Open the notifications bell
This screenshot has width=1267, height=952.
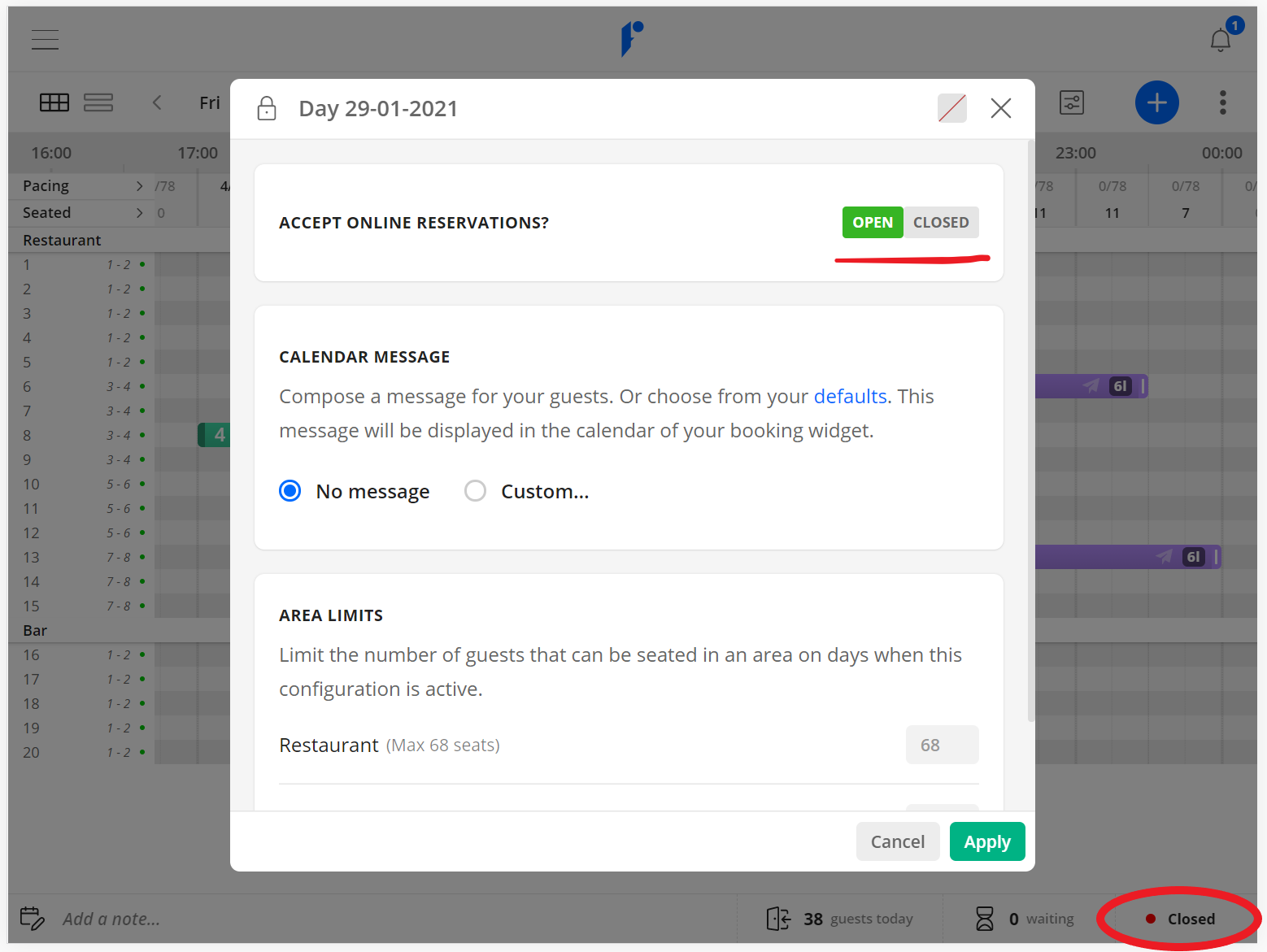[x=1220, y=40]
